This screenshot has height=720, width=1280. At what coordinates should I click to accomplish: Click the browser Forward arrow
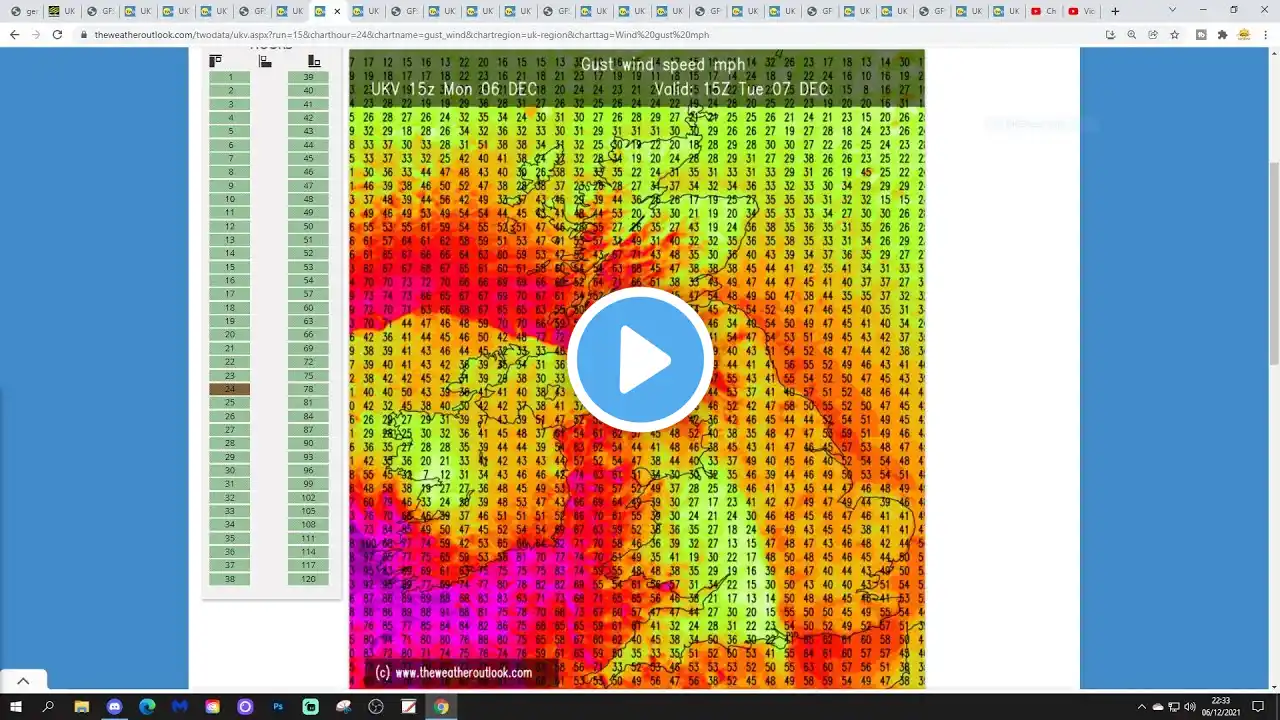pos(36,34)
